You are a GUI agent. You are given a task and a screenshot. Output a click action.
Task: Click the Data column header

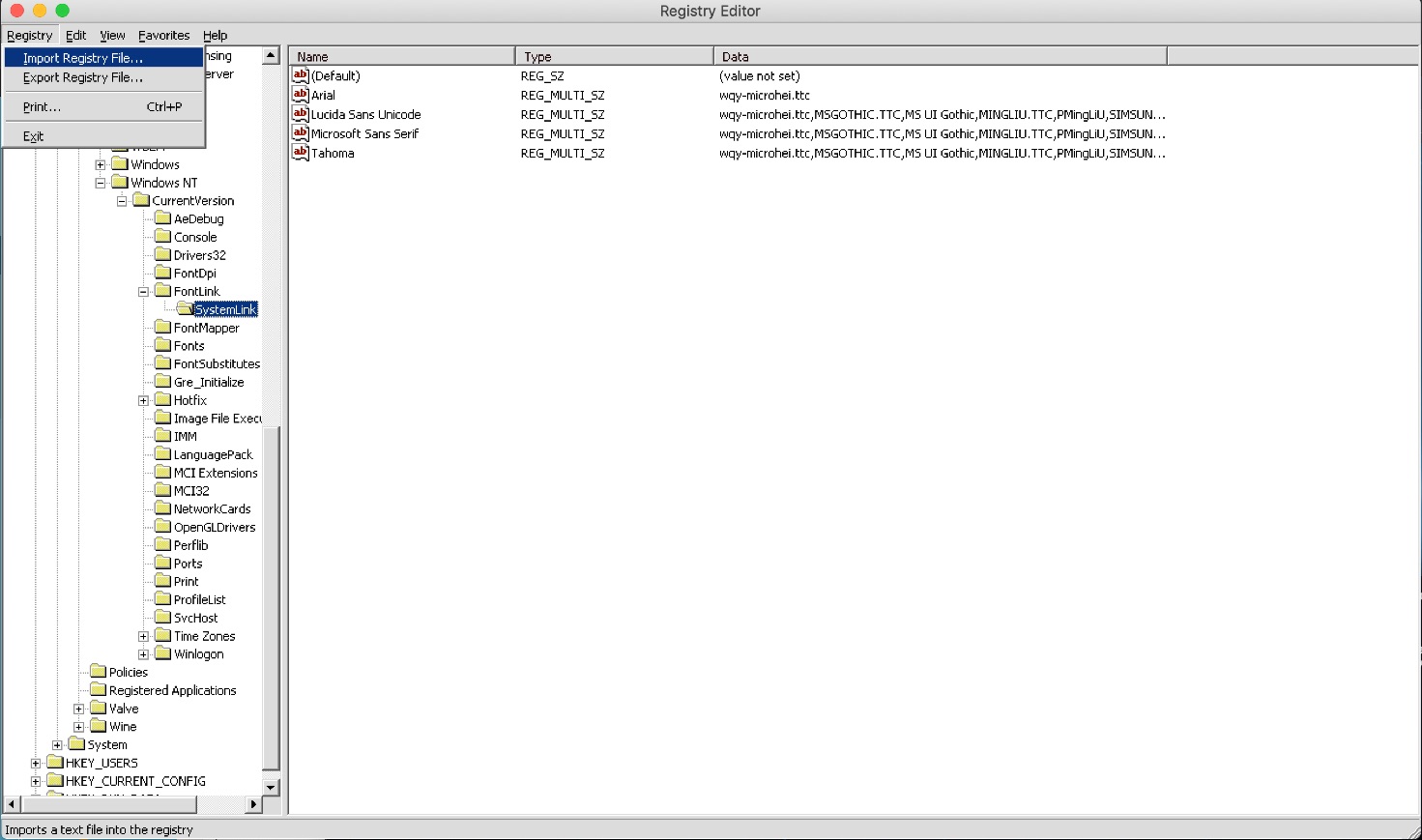click(939, 56)
